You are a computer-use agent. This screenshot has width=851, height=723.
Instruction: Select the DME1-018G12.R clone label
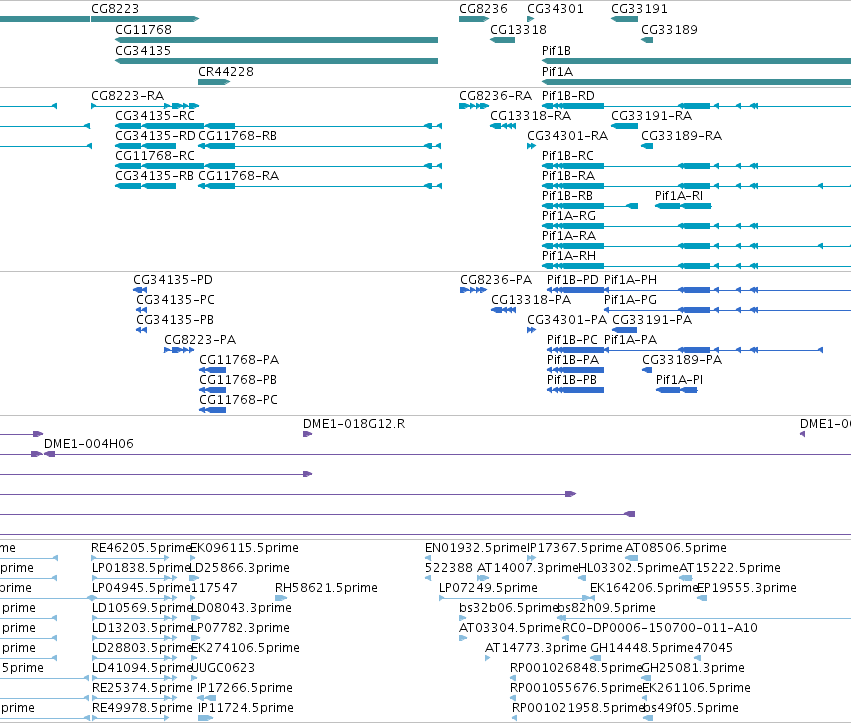[354, 424]
